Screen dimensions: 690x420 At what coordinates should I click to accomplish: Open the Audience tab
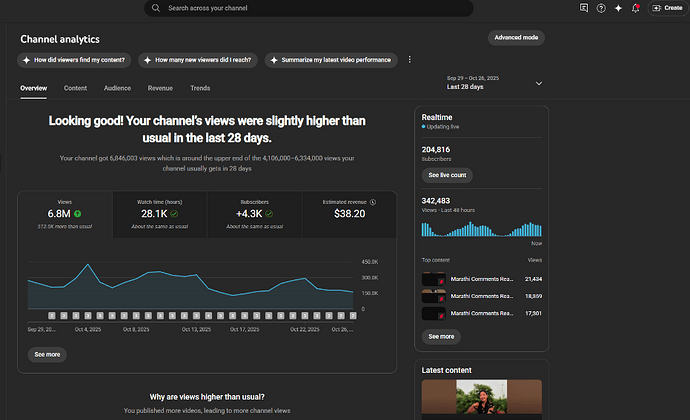click(x=117, y=88)
